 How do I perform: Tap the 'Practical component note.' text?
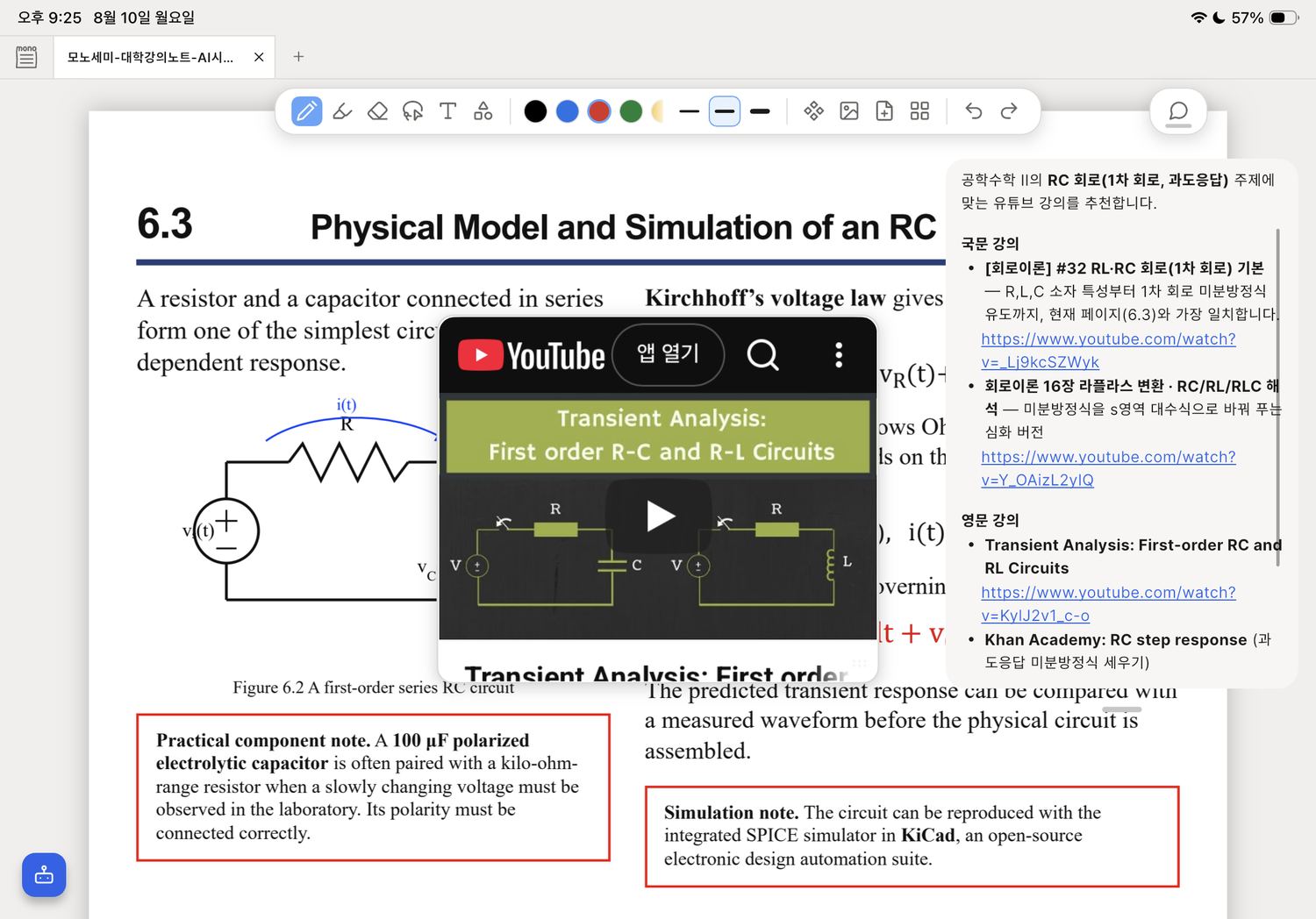(263, 740)
